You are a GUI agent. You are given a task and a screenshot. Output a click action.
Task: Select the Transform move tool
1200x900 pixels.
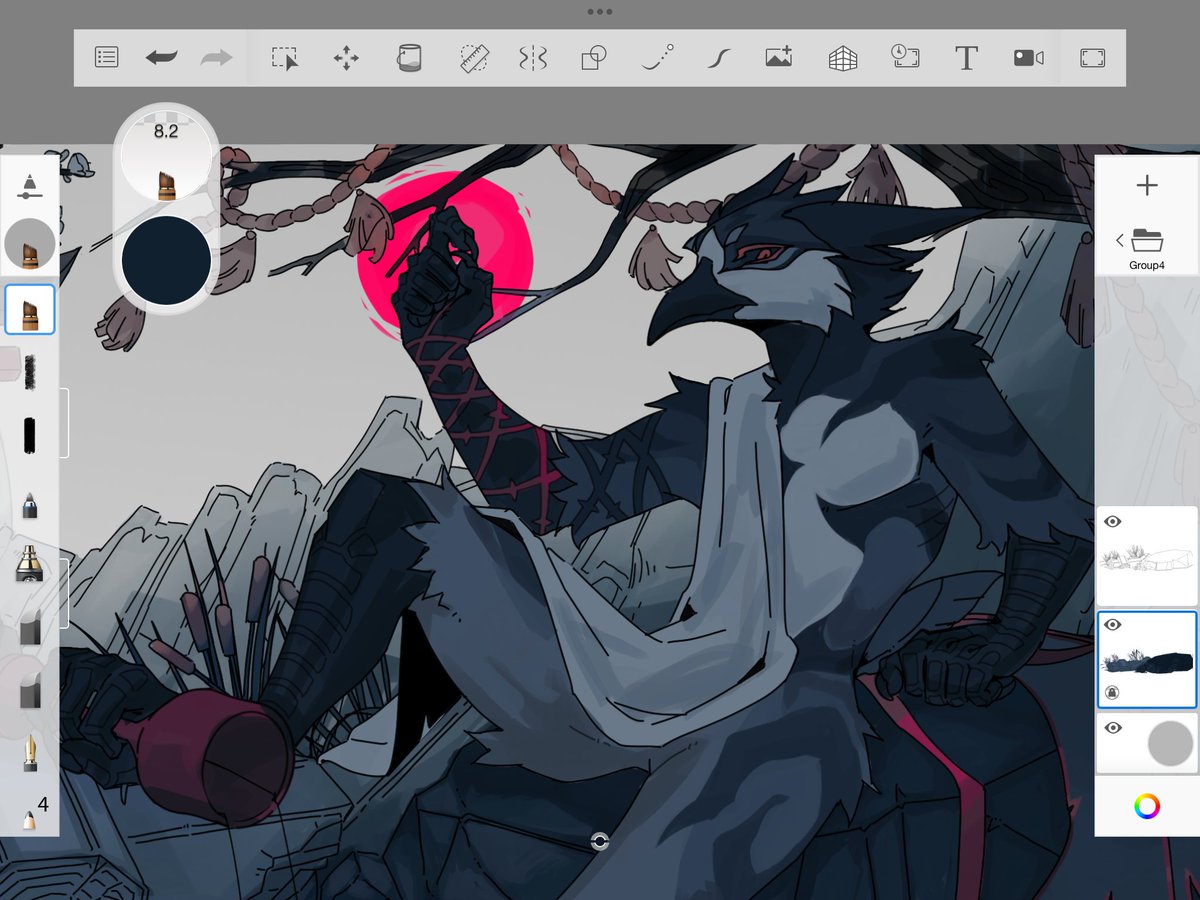click(x=346, y=58)
